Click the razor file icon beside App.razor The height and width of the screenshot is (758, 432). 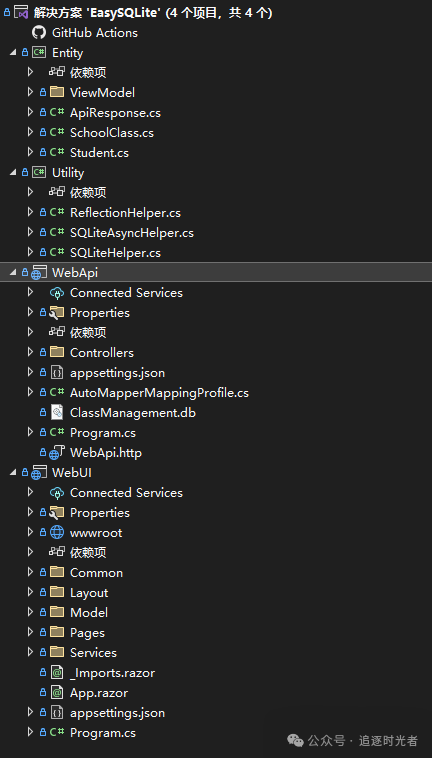(x=57, y=692)
